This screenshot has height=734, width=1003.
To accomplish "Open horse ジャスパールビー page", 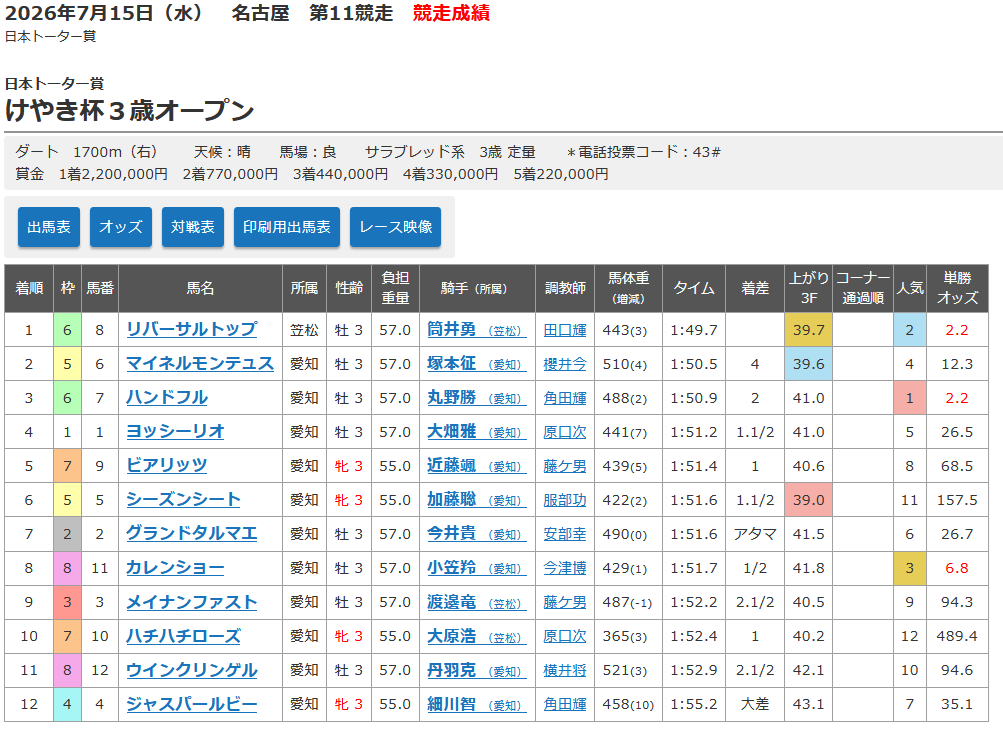I will pos(191,703).
